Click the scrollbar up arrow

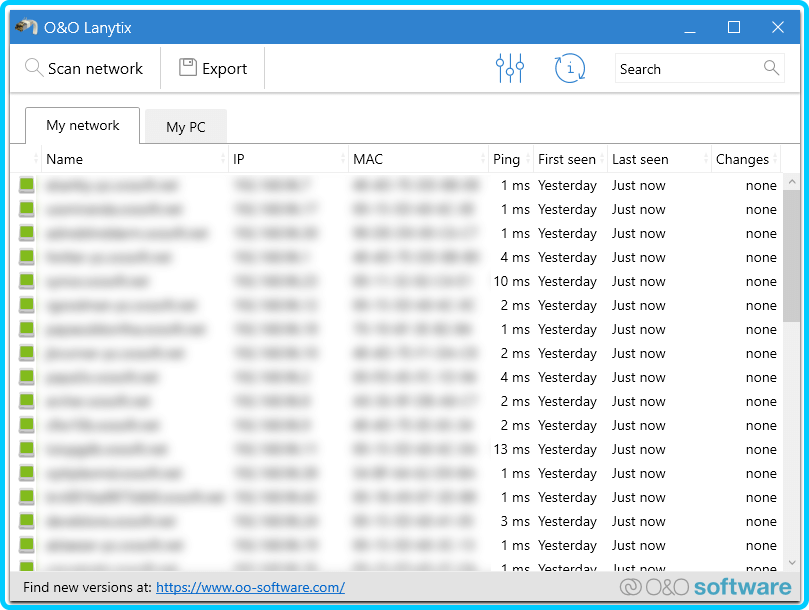pyautogui.click(x=792, y=181)
